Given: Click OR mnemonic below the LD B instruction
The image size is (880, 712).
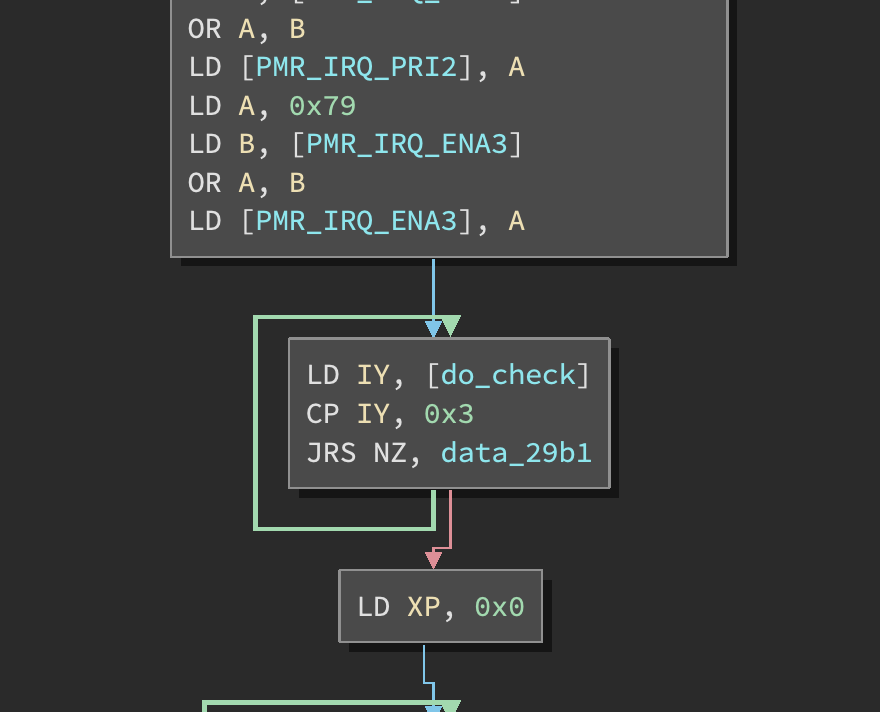Looking at the screenshot, I should tap(204, 183).
